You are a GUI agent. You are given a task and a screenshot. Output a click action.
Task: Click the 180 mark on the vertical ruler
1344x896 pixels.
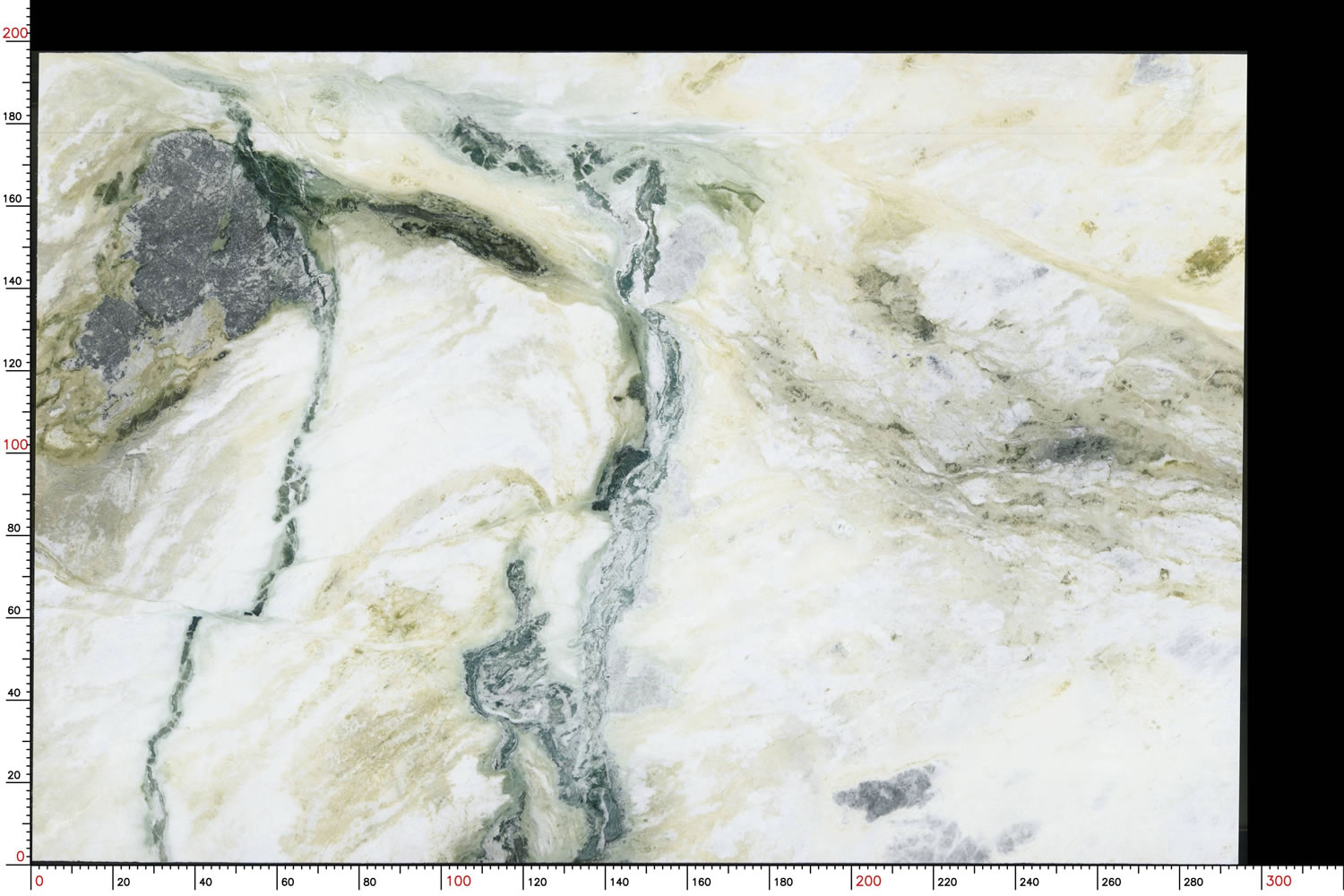pyautogui.click(x=14, y=116)
